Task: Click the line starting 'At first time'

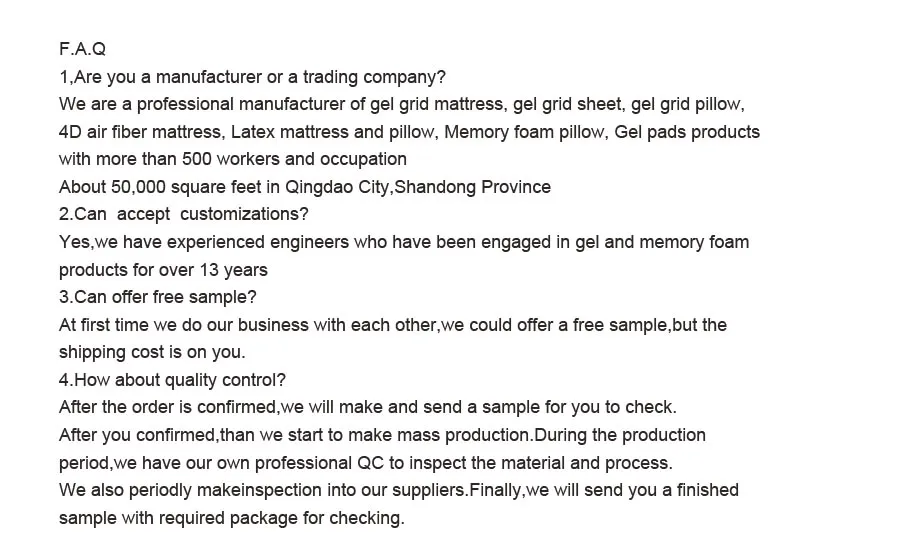Action: (392, 325)
